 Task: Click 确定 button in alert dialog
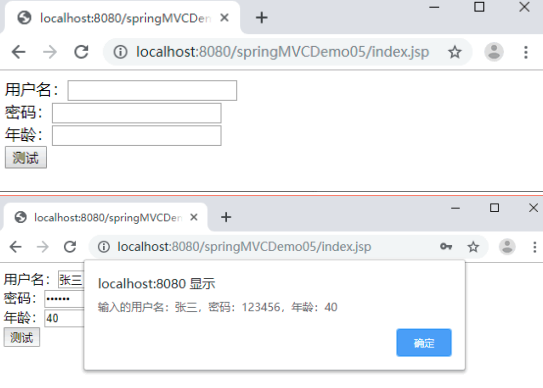[424, 343]
